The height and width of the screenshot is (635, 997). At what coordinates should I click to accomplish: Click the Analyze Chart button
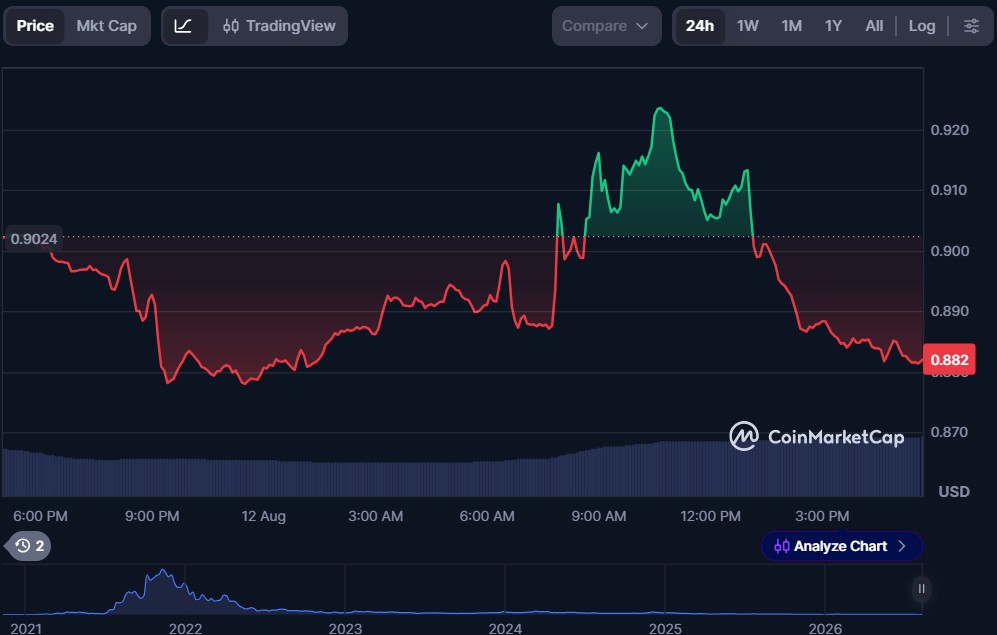point(841,546)
